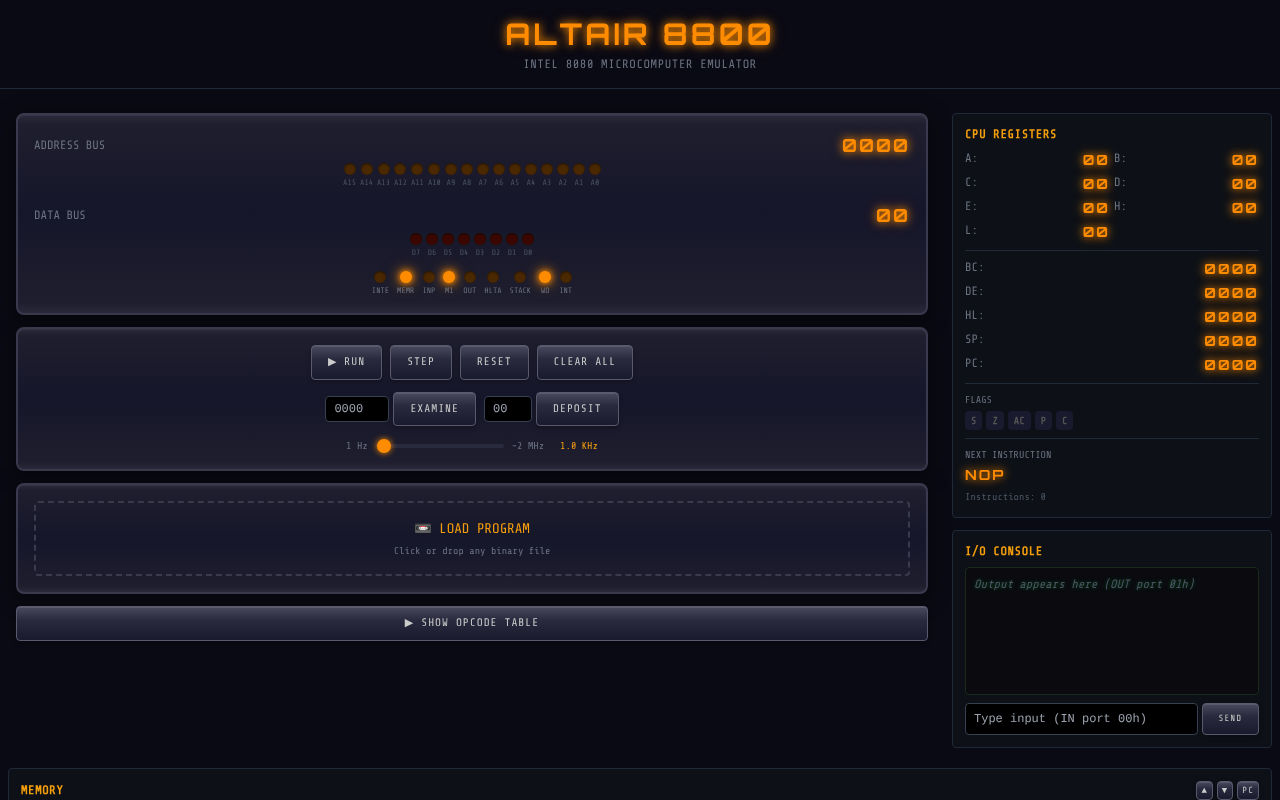Click the OUT status LED

pos(470,278)
